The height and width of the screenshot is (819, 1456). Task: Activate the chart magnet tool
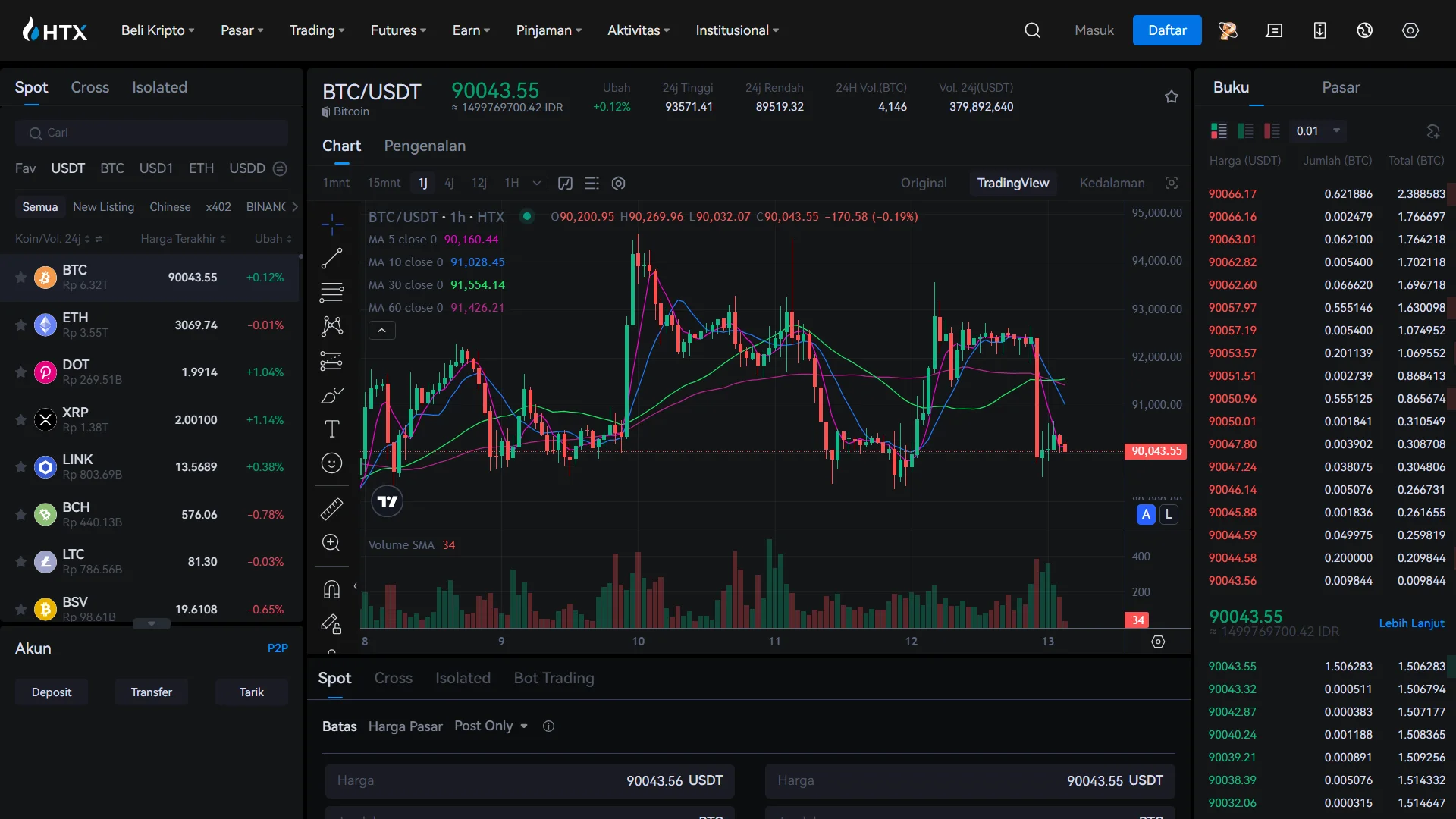point(331,589)
